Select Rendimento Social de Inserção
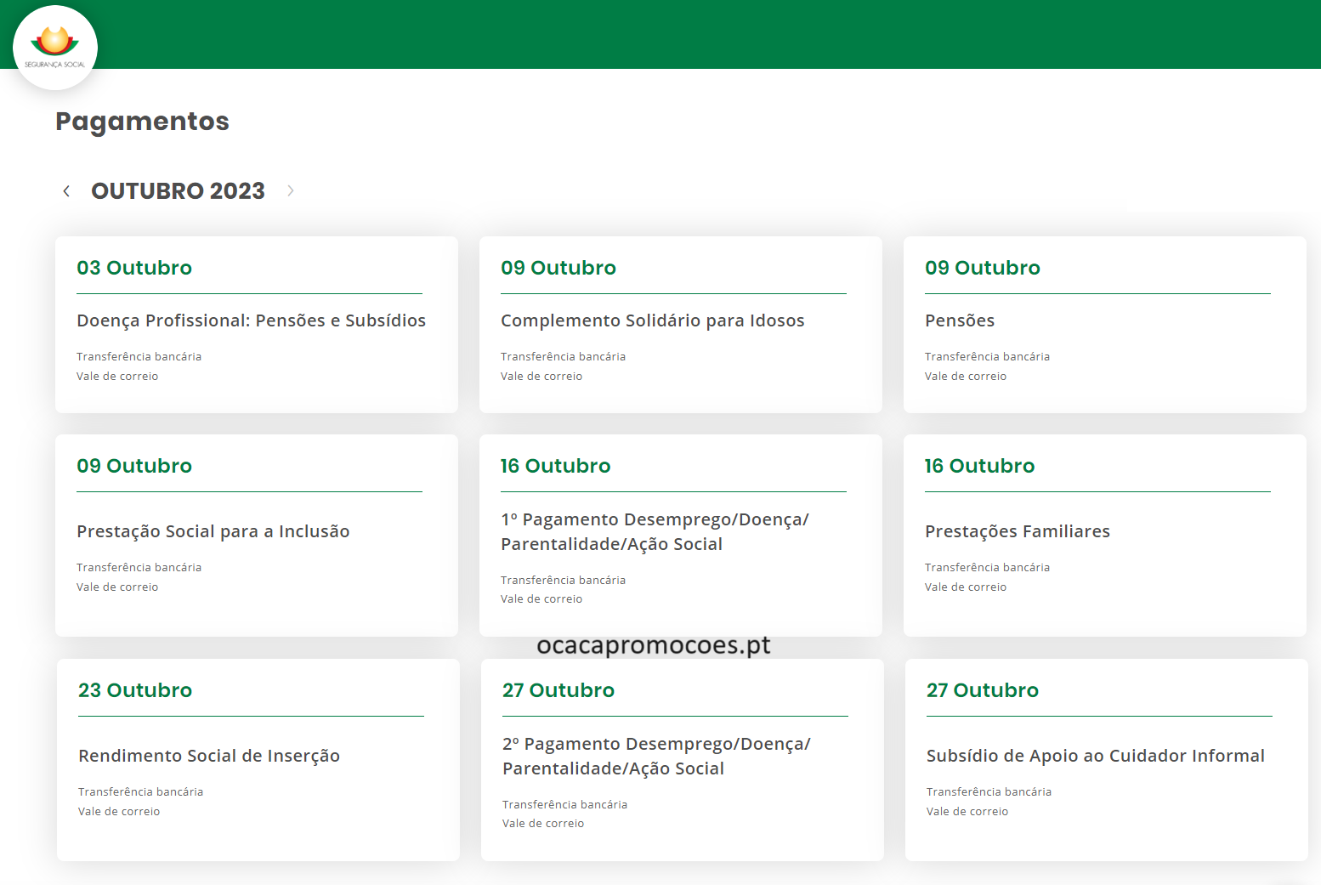The width and height of the screenshot is (1321, 896). [x=208, y=756]
